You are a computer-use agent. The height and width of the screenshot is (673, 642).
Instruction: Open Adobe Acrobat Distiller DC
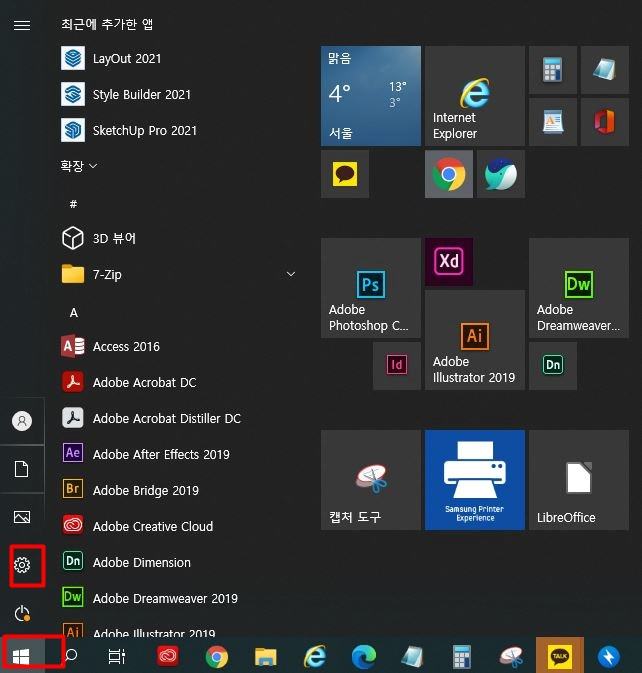pos(178,418)
